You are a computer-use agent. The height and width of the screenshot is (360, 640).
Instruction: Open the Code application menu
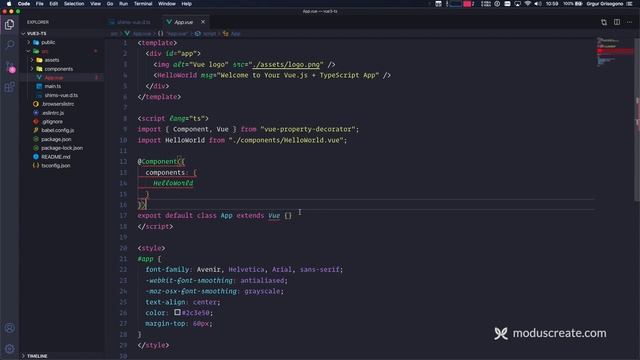click(24, 4)
